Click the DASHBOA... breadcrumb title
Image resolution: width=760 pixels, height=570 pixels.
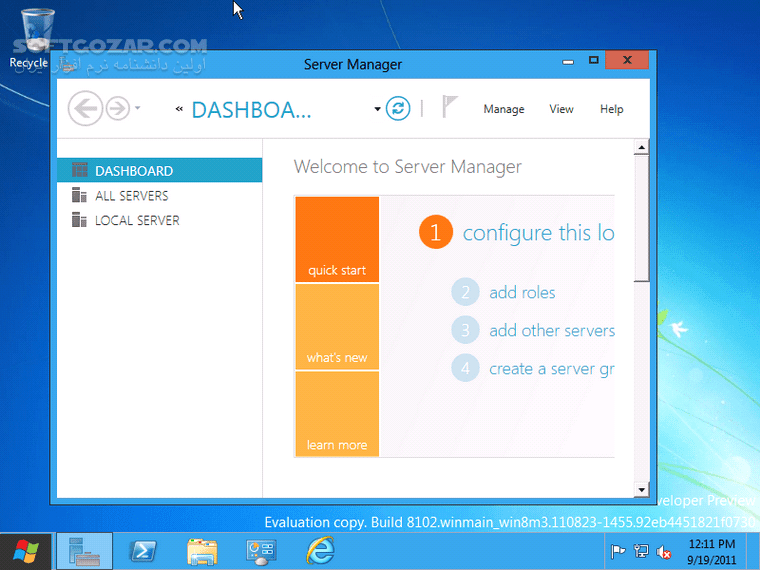click(251, 110)
